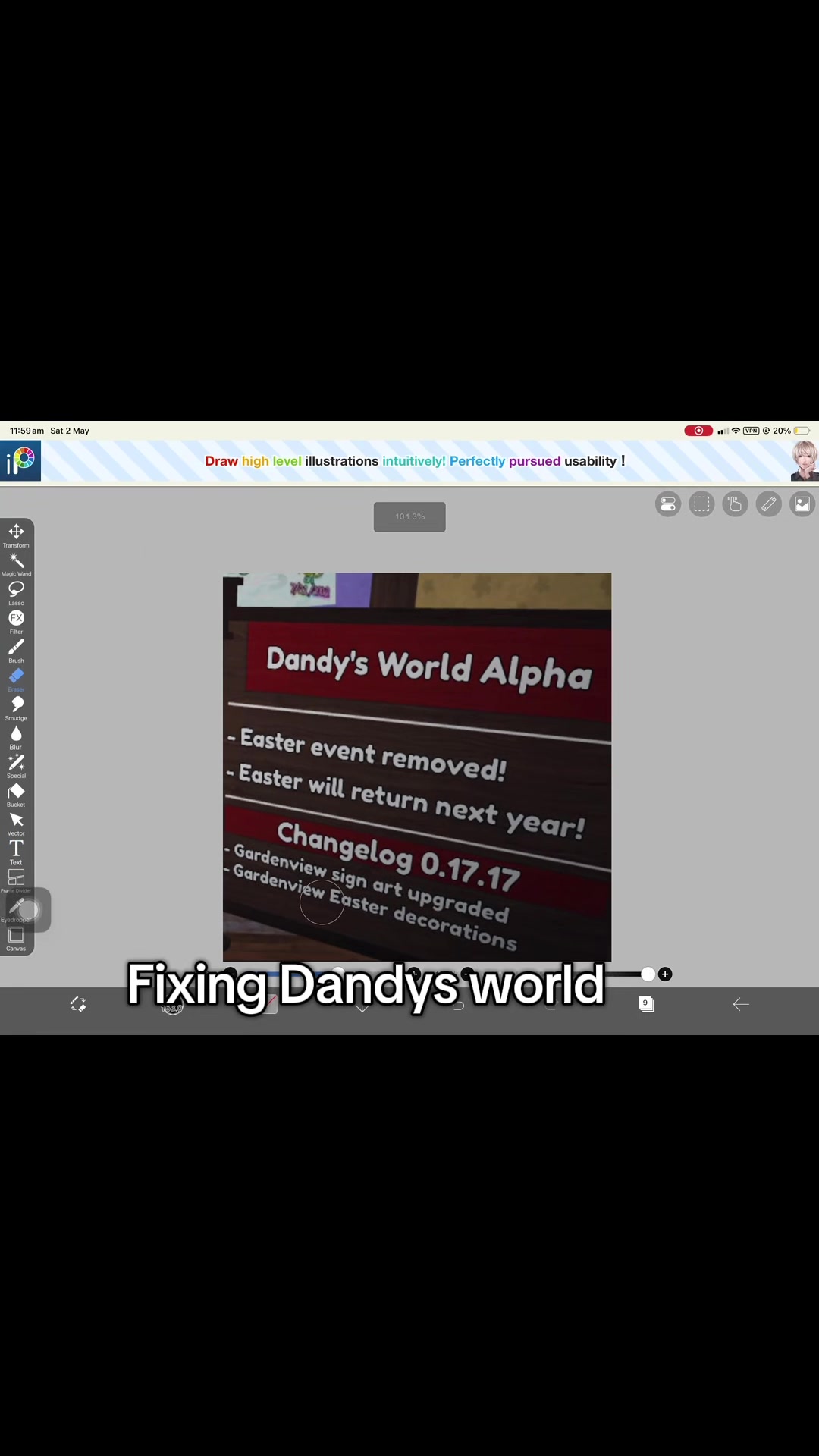The image size is (819, 1456).
Task: Select the Text tool
Action: click(x=16, y=852)
